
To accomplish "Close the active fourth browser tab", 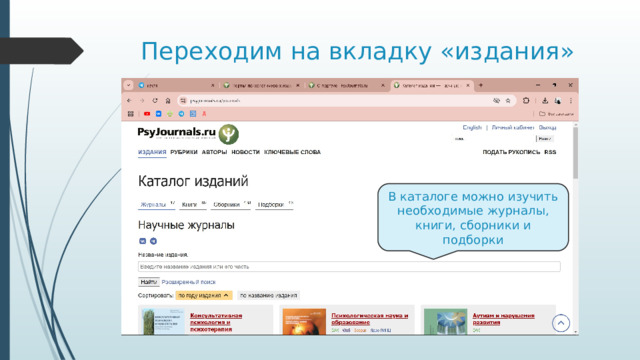I will pos(468,85).
